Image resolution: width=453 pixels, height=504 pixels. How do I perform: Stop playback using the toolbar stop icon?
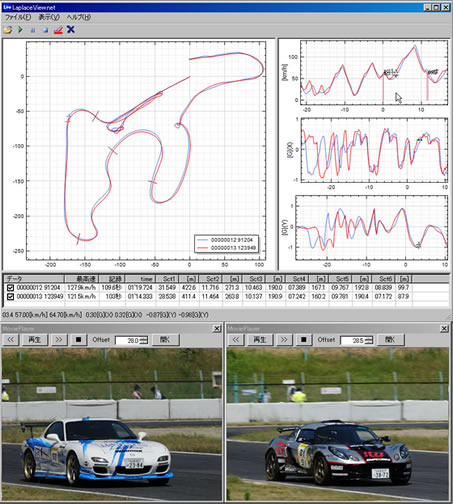[x=45, y=30]
